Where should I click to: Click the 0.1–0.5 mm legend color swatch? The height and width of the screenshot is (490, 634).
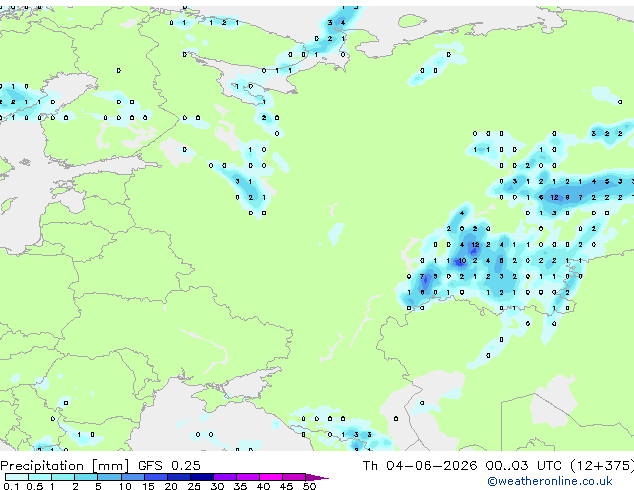[17, 477]
